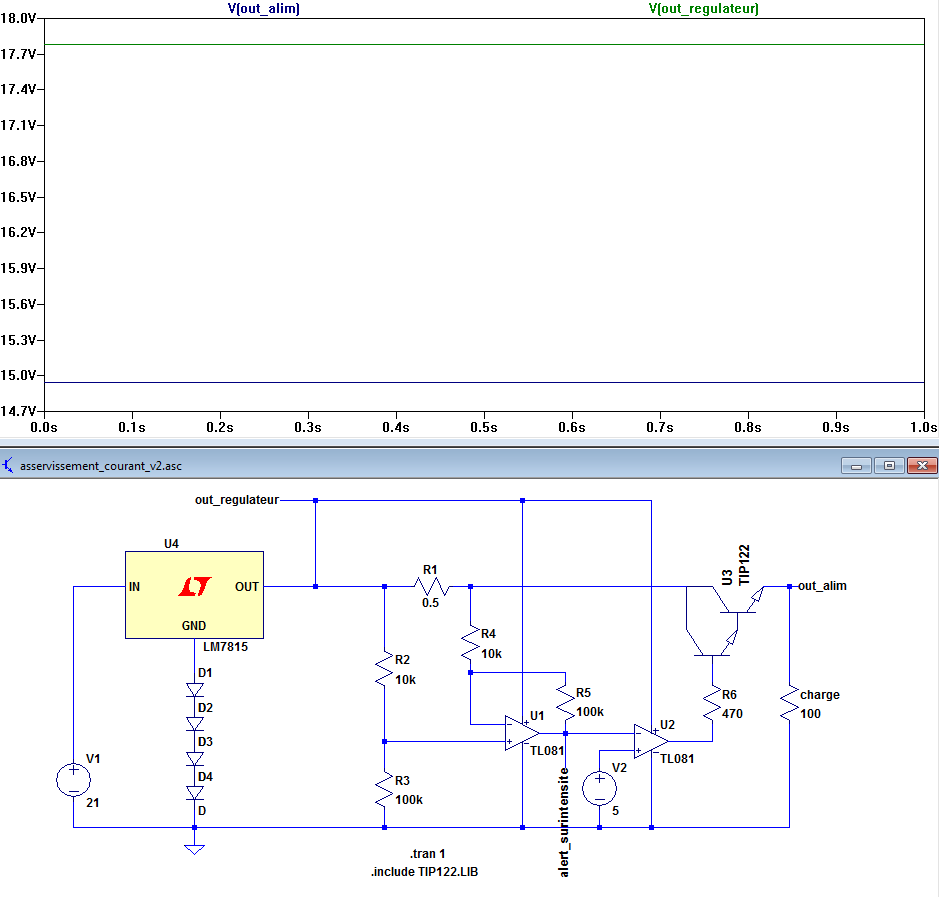Minimize the asservissement_courant_v2.asc window
This screenshot has width=939, height=897.
(856, 466)
